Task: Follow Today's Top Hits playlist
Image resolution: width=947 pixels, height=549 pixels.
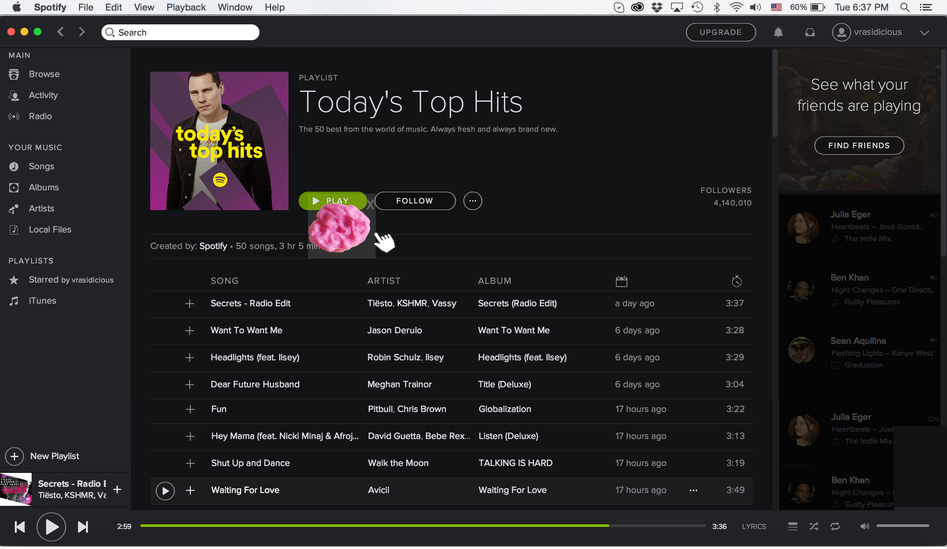Action: (415, 201)
